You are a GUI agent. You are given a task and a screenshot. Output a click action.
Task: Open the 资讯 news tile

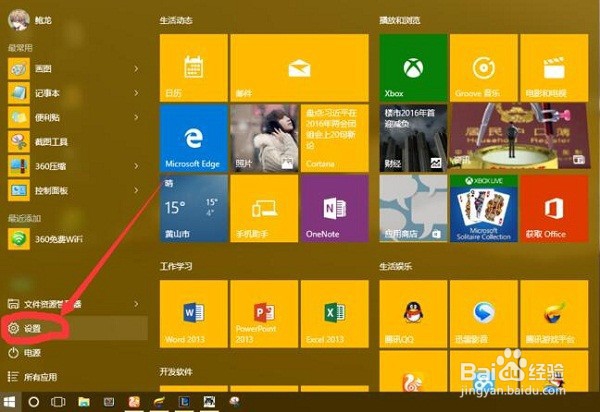[x=519, y=138]
